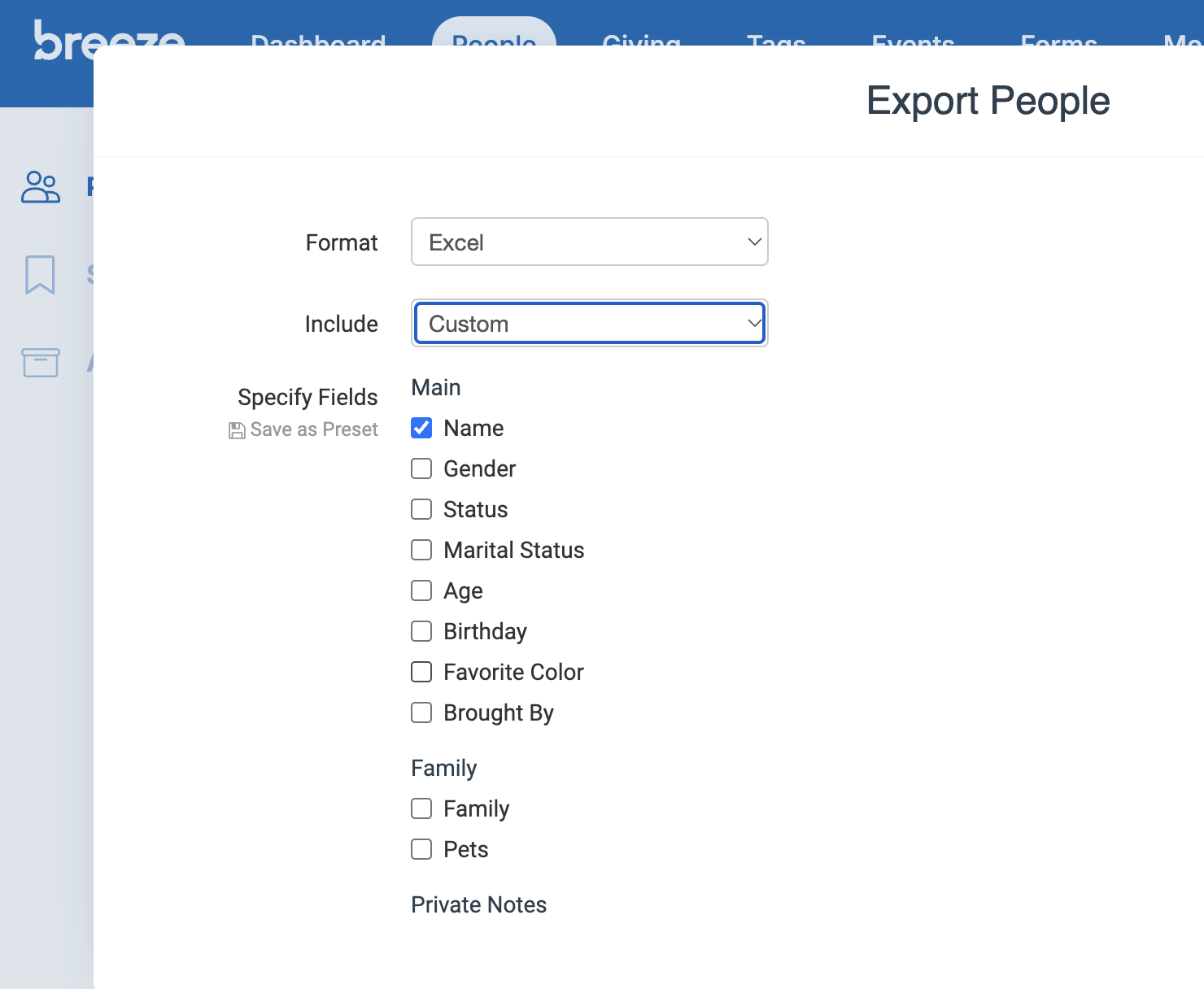Open the Dashboard tab behind the dialog

click(x=318, y=38)
